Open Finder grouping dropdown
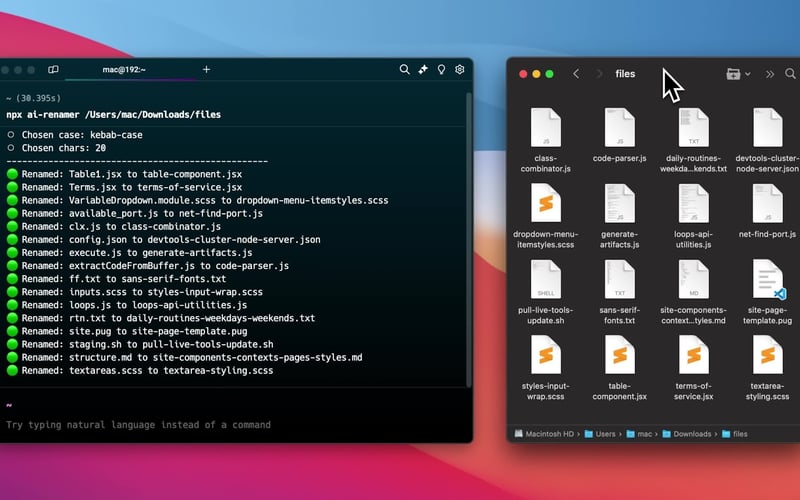Image resolution: width=800 pixels, height=500 pixels. (738, 74)
